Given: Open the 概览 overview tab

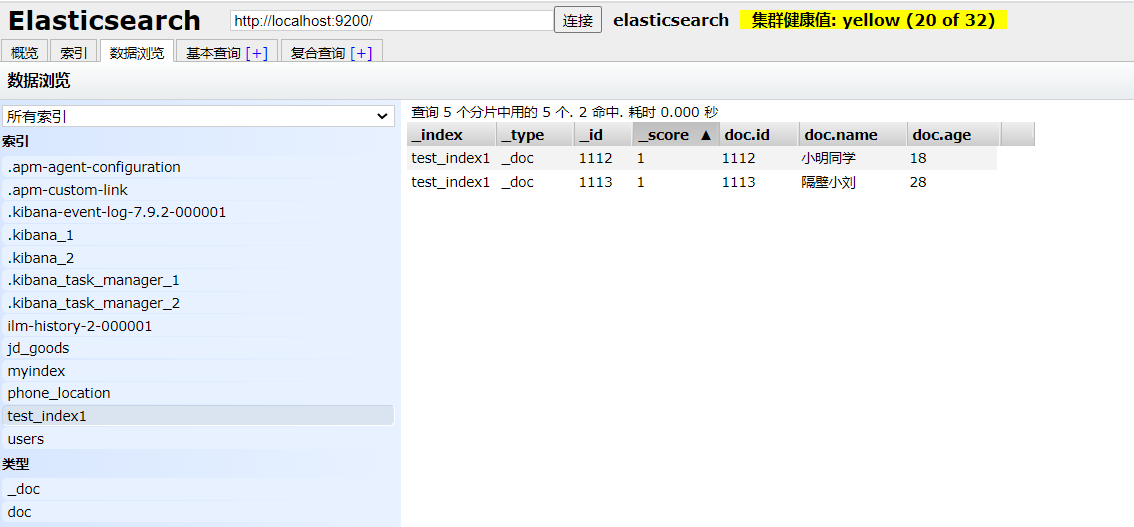Looking at the screenshot, I should click(x=25, y=53).
